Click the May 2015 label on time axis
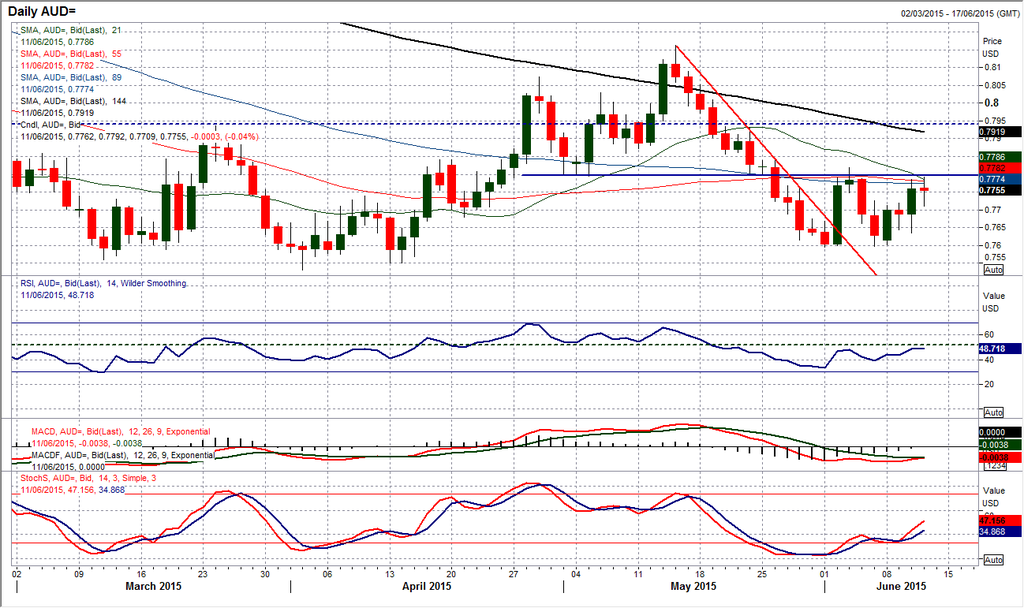 [x=692, y=586]
